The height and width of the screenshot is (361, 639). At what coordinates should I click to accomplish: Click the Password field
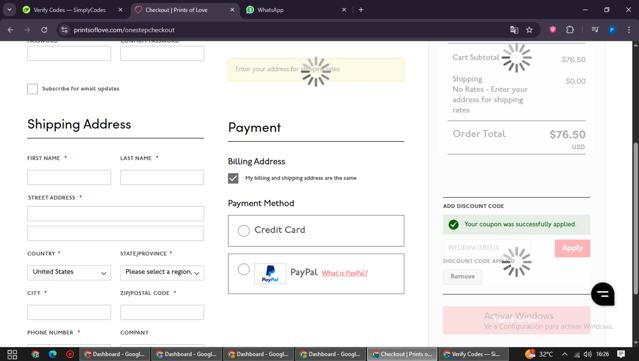coord(69,53)
